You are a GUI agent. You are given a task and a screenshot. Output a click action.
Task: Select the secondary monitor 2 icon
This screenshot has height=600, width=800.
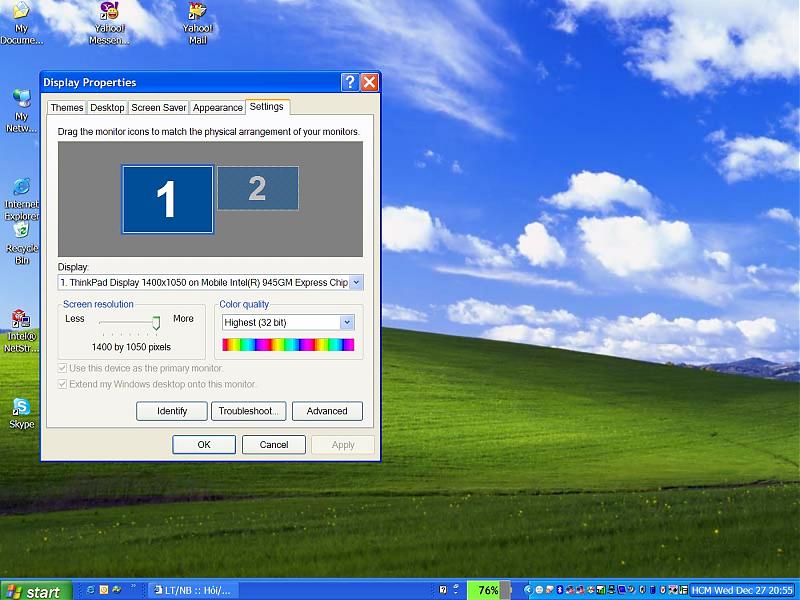tap(258, 188)
